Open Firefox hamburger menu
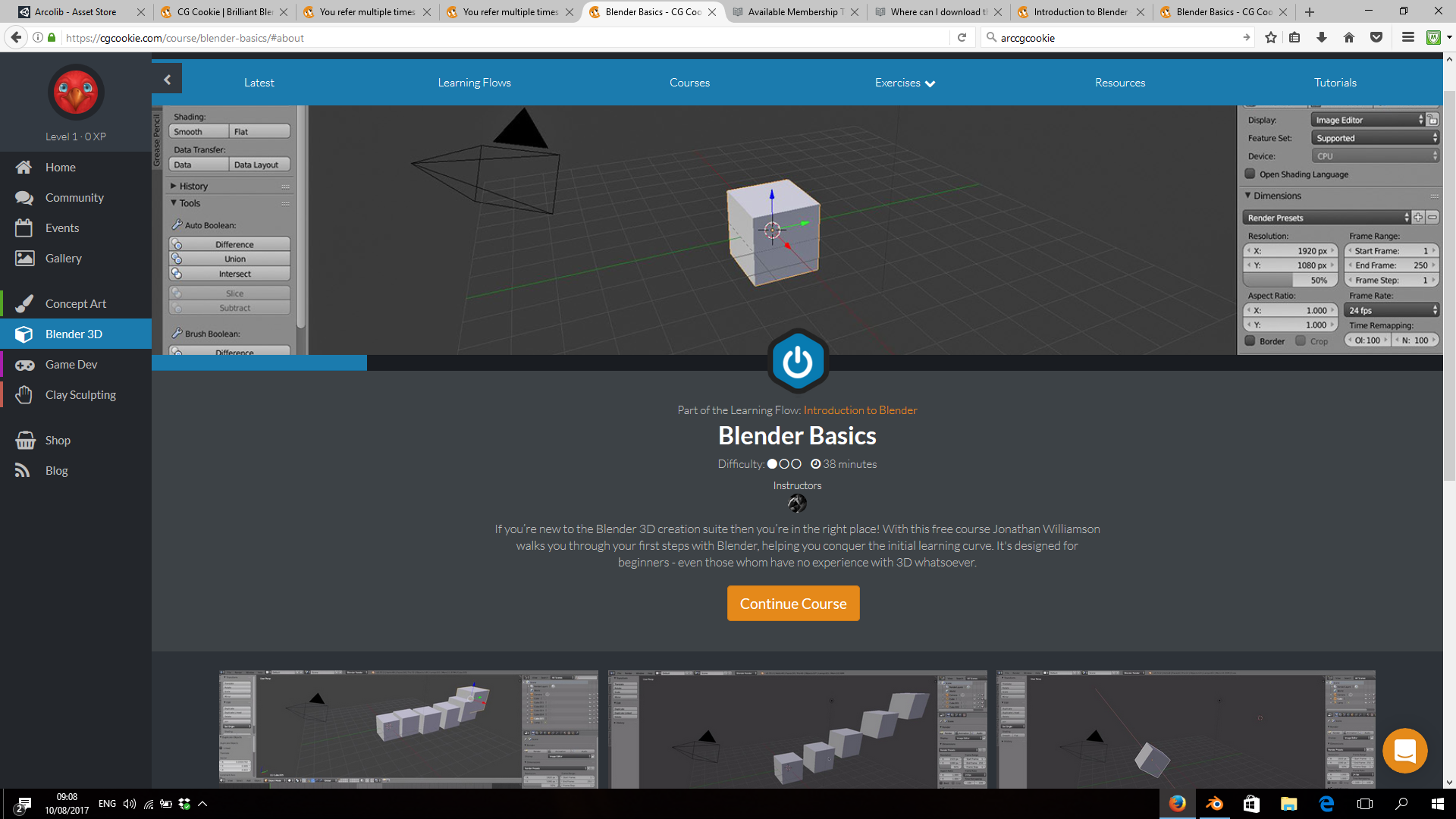Image resolution: width=1456 pixels, height=819 pixels. point(1407,37)
